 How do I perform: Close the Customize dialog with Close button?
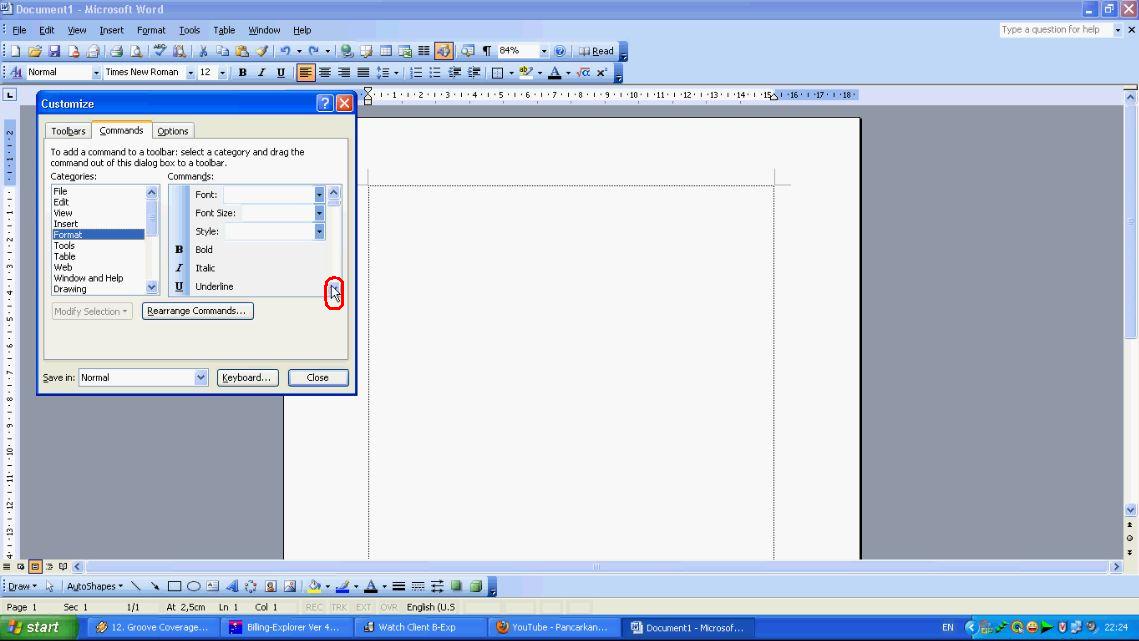(318, 377)
